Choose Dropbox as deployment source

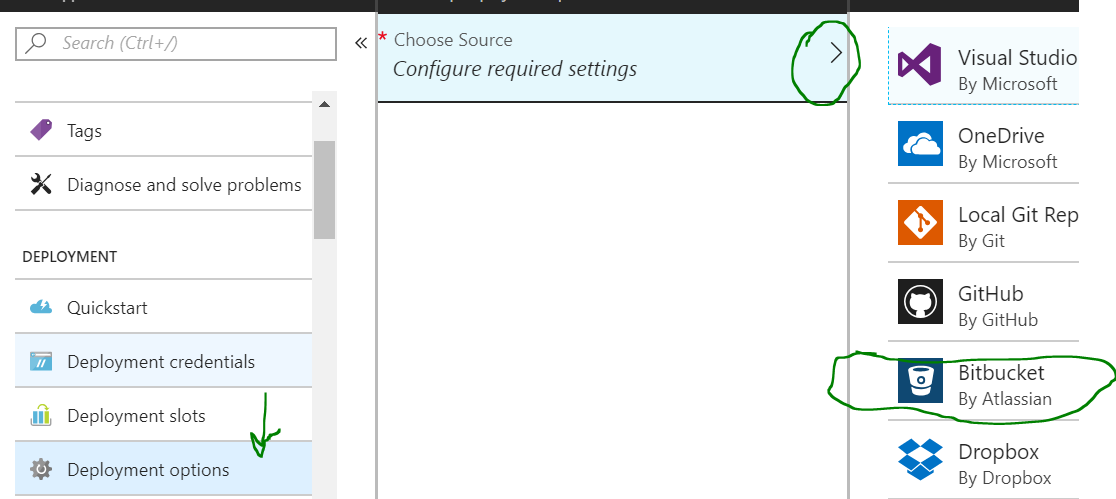point(984,460)
